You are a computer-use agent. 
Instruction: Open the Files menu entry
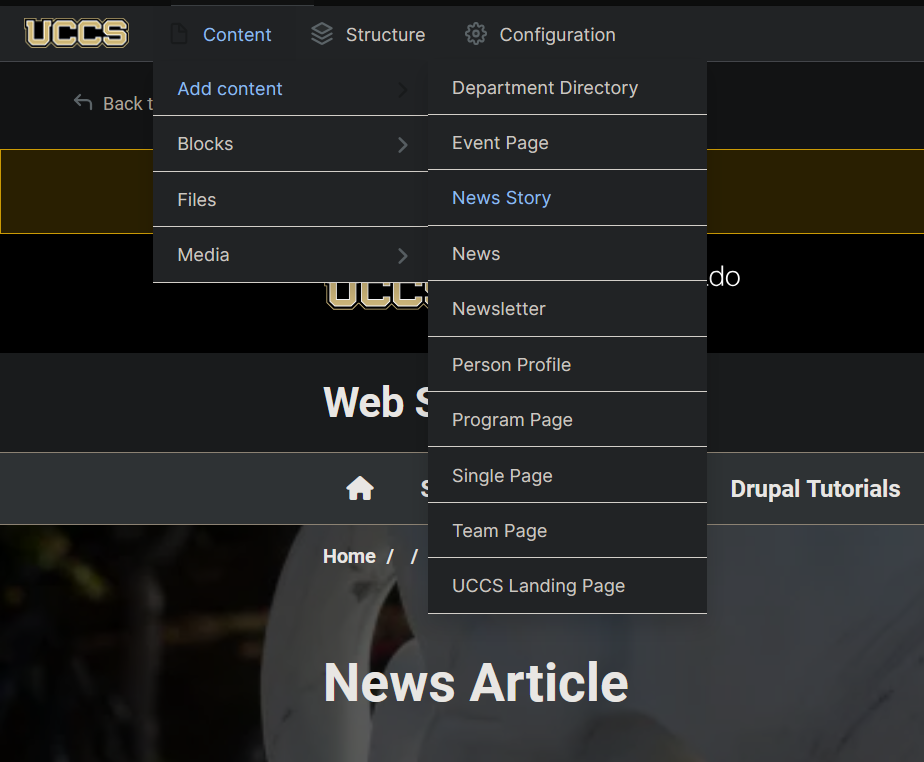tap(291, 200)
